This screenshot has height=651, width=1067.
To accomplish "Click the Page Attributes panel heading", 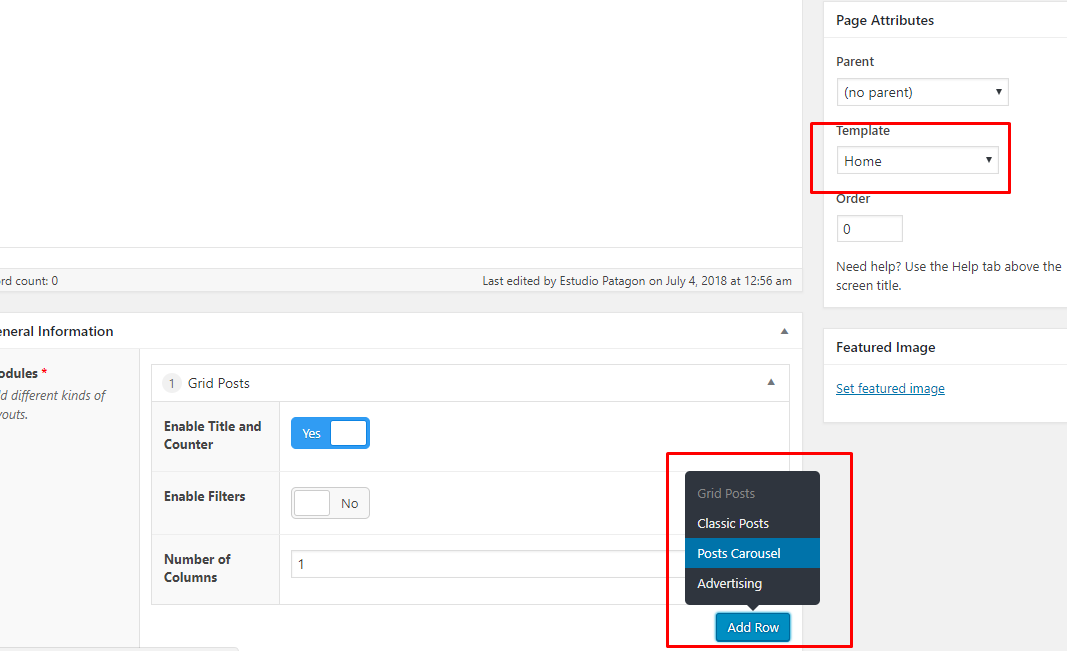I will pos(885,20).
